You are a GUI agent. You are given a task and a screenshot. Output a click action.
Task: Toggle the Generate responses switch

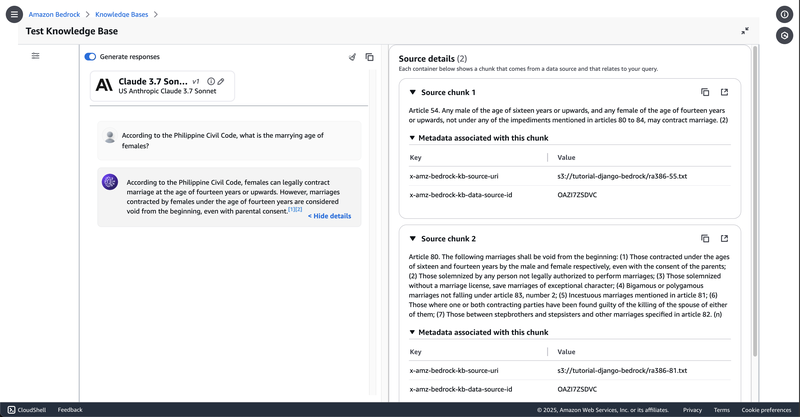[x=90, y=57]
